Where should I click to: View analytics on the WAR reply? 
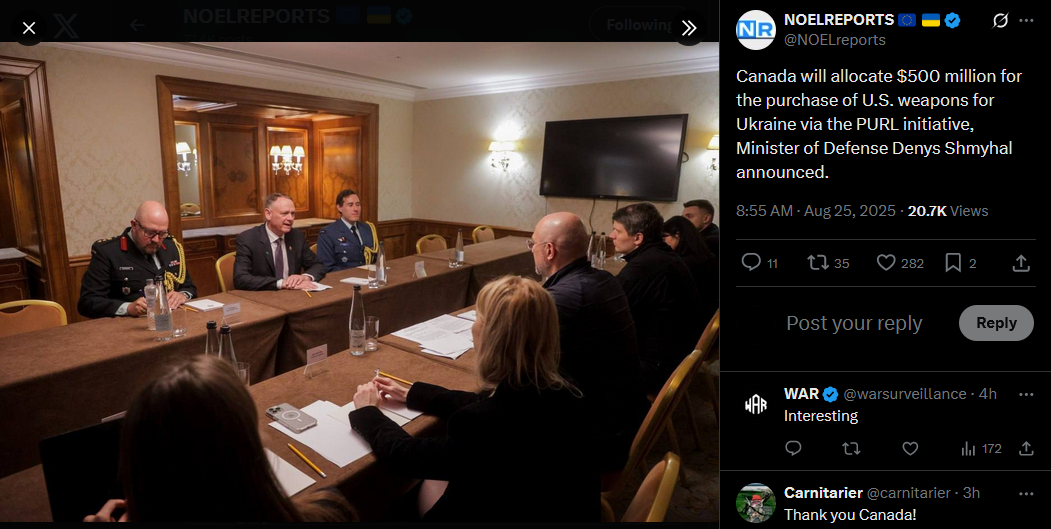(x=981, y=449)
